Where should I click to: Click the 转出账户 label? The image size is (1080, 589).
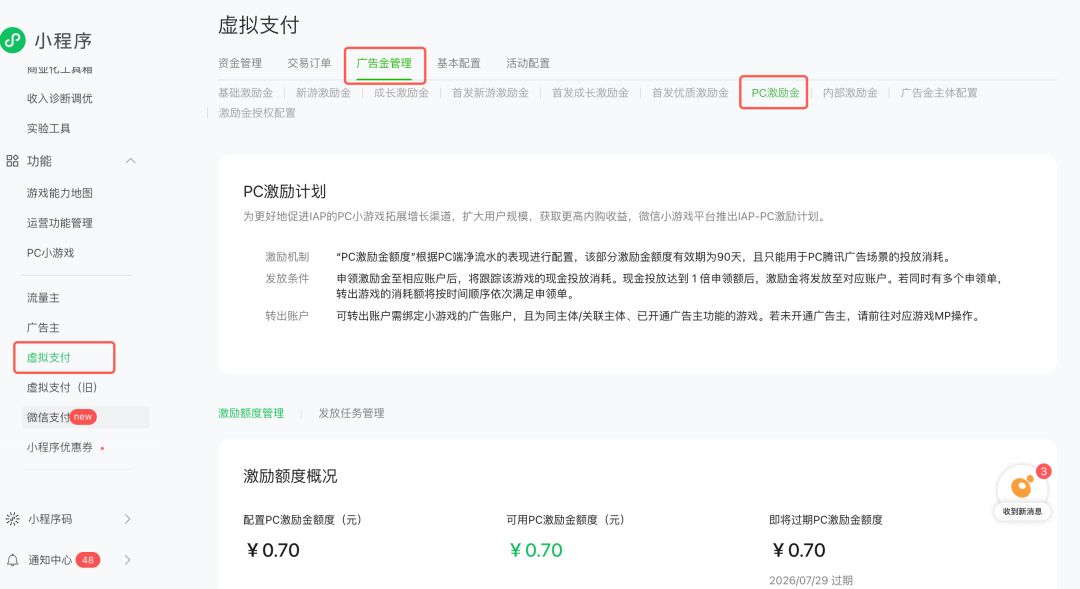point(287,316)
